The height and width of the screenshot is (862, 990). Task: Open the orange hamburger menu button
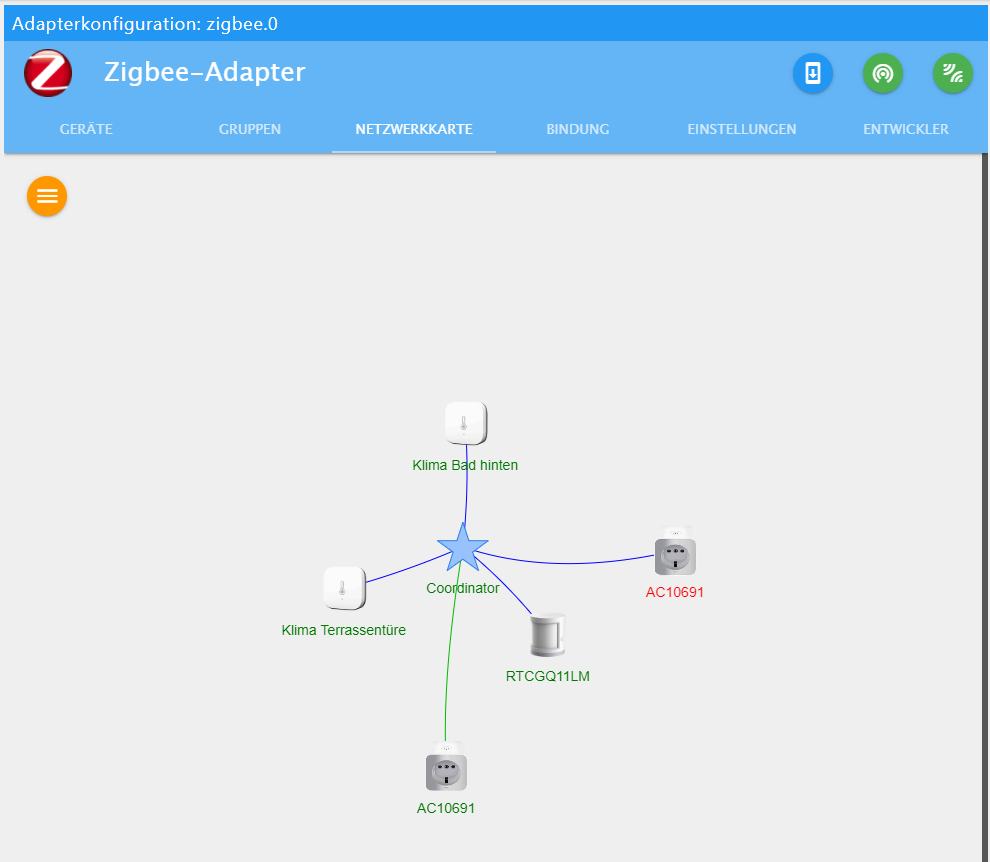47,196
